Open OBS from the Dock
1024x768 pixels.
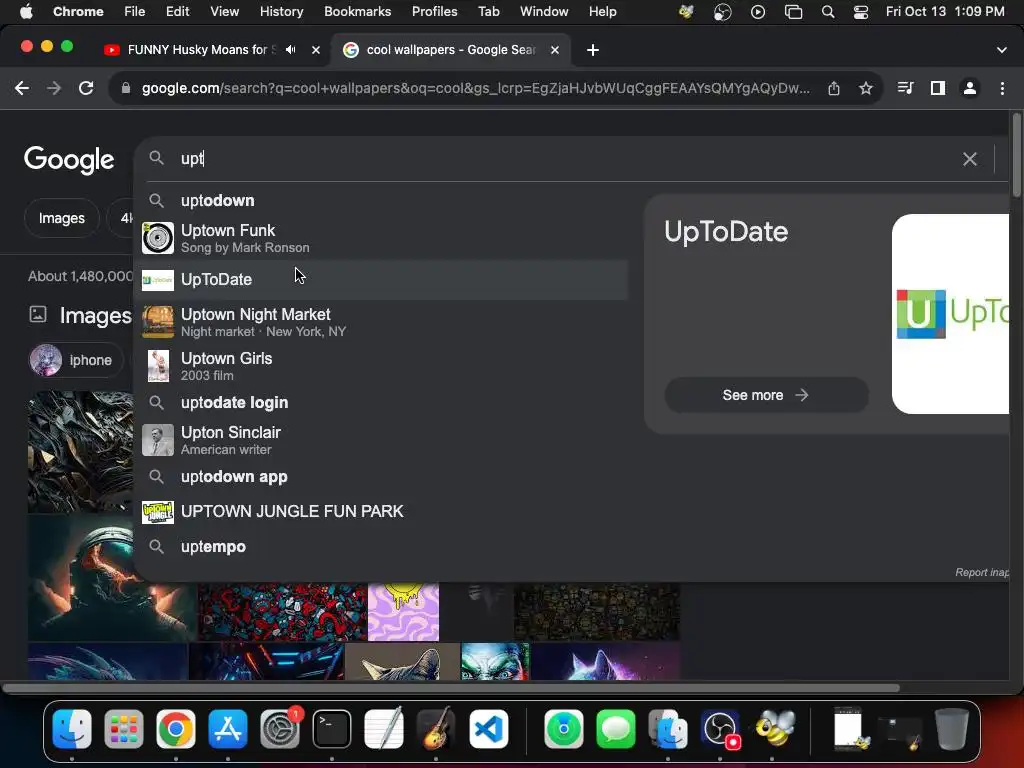pyautogui.click(x=721, y=728)
